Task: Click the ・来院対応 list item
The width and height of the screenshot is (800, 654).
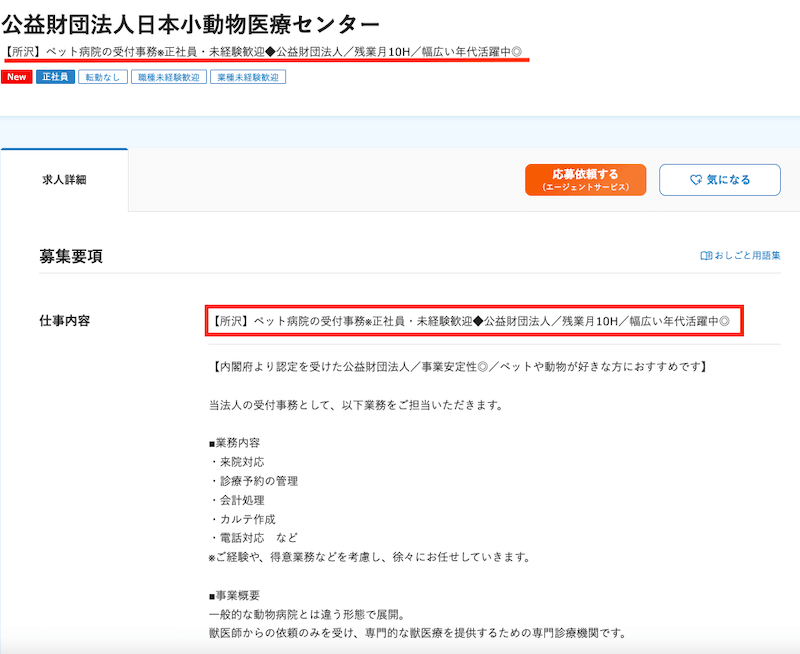Action: (237, 462)
